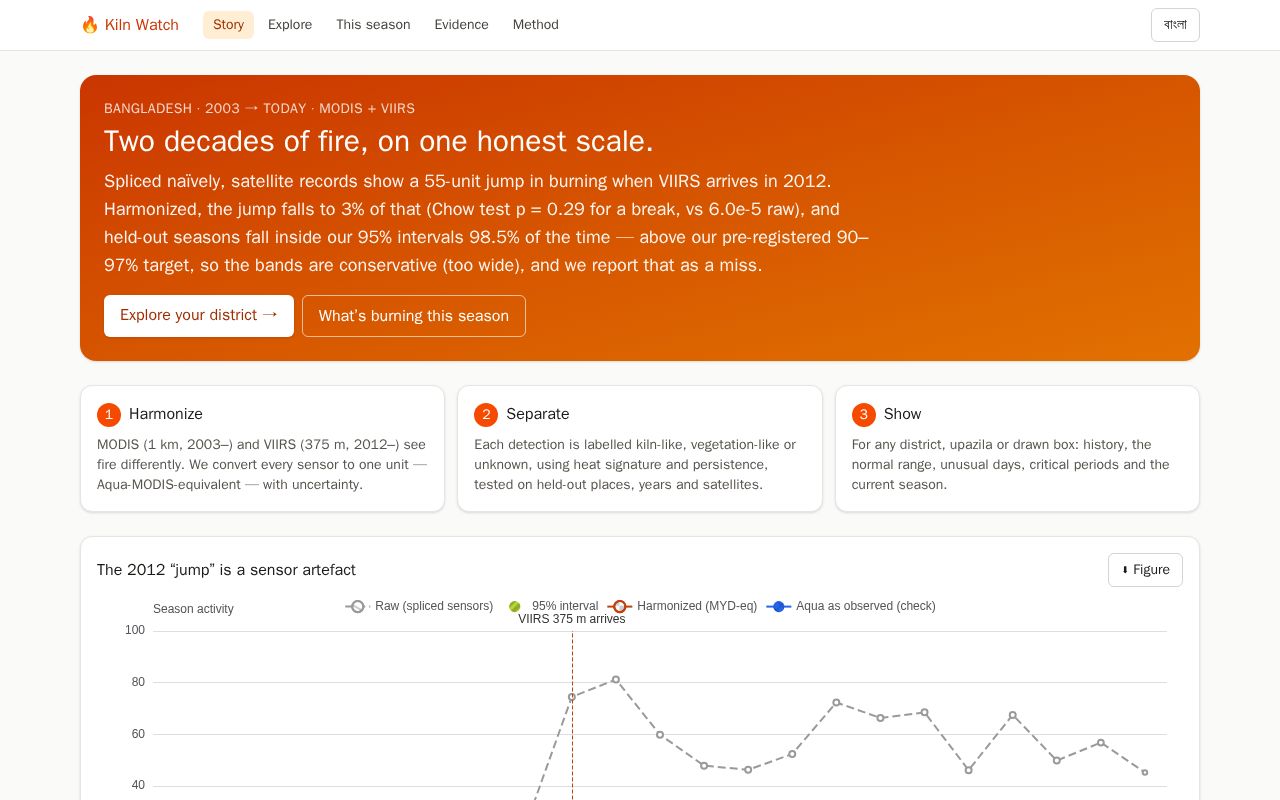Click the 'Season activity' axis title
Screen dimensions: 1280x800
tap(193, 609)
